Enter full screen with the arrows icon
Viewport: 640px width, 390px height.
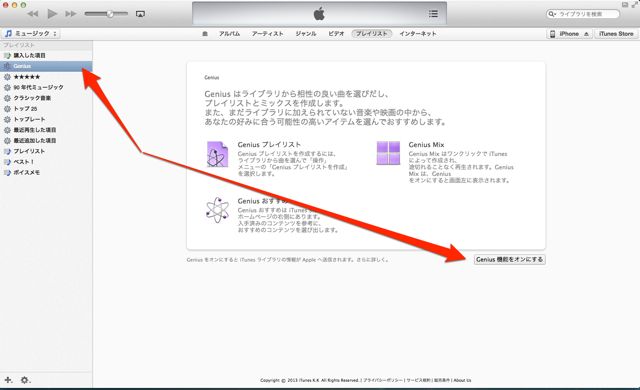click(635, 4)
